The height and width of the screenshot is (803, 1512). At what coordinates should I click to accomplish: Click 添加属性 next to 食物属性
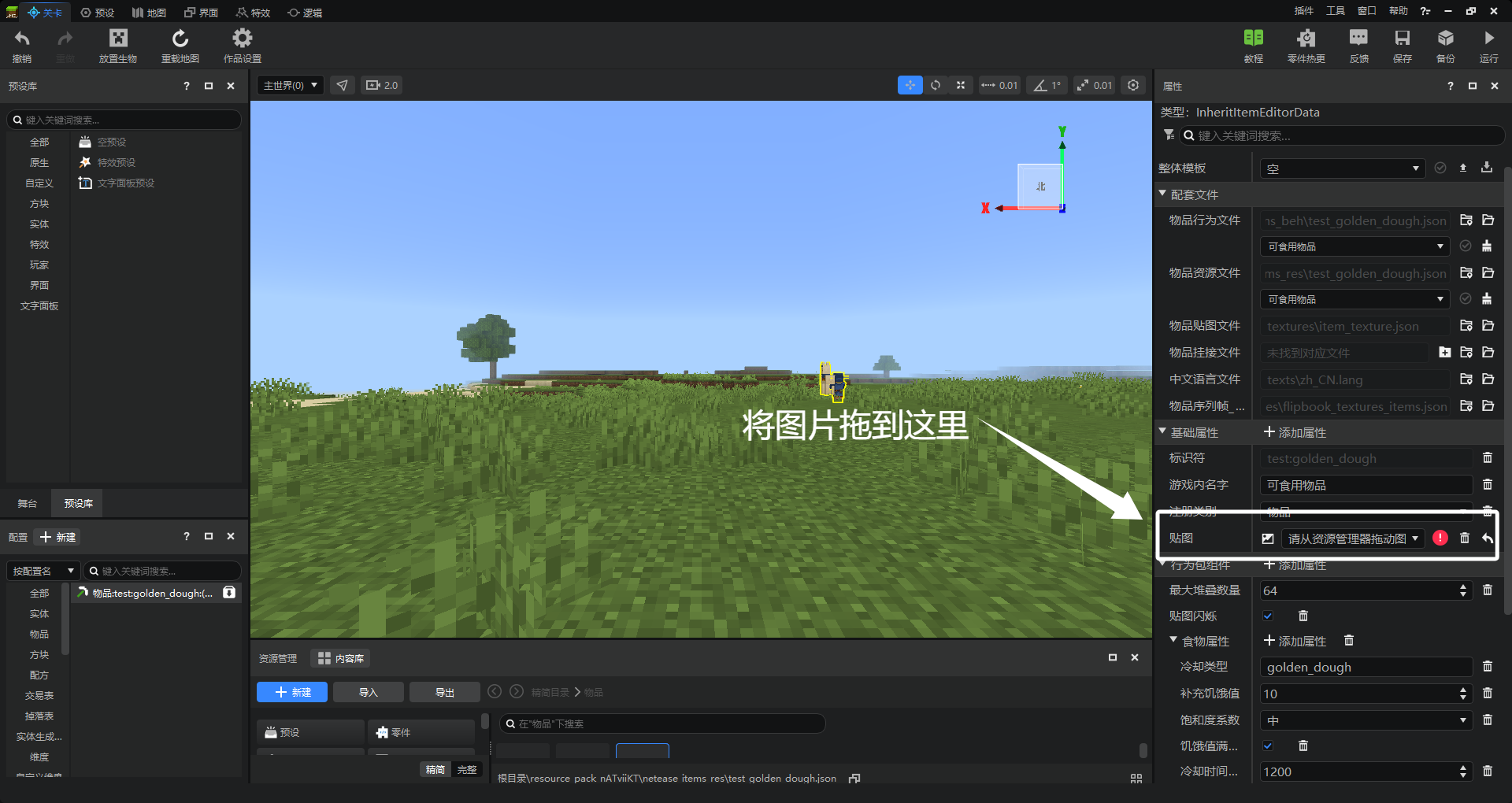tap(1295, 641)
